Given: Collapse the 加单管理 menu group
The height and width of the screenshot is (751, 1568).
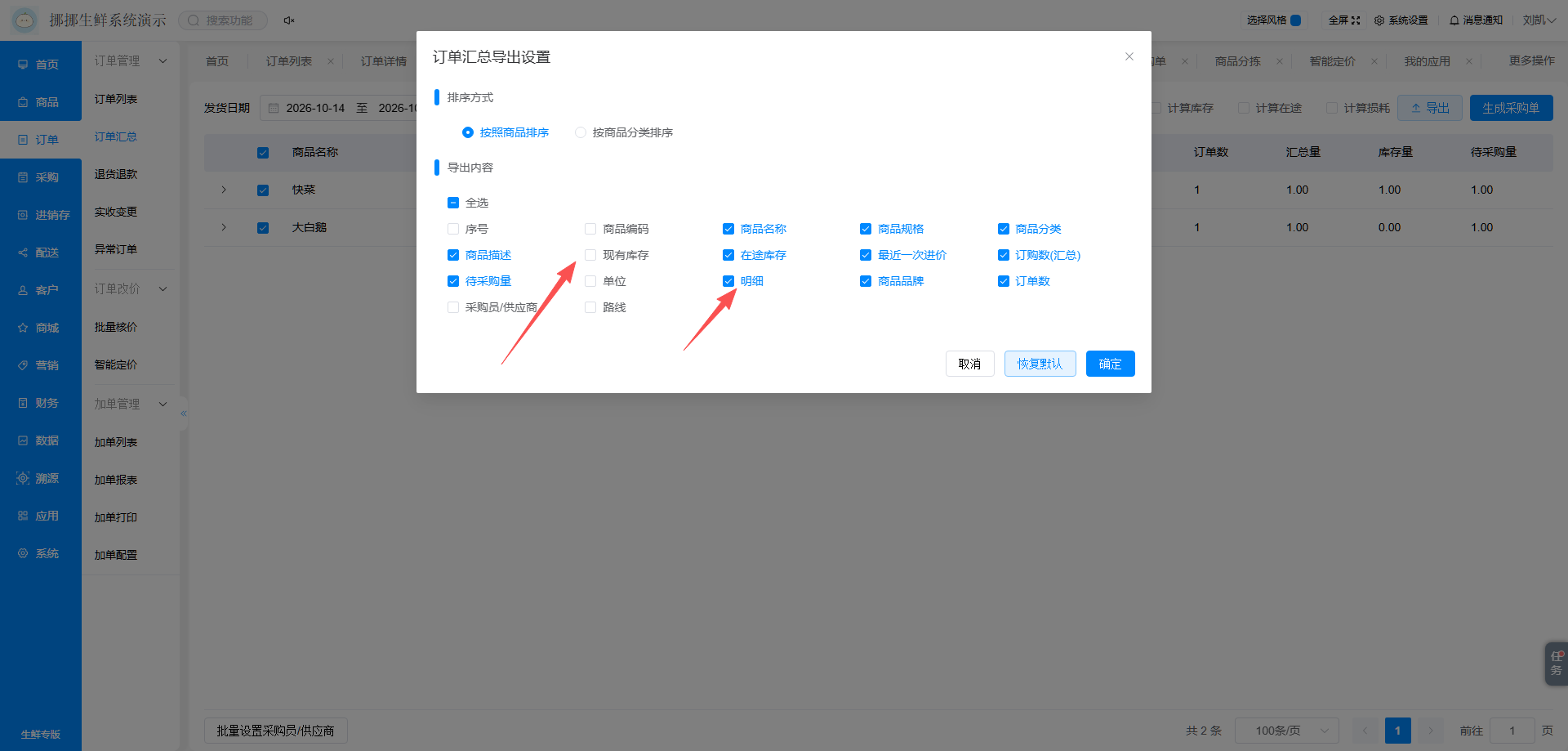Looking at the screenshot, I should pos(163,404).
